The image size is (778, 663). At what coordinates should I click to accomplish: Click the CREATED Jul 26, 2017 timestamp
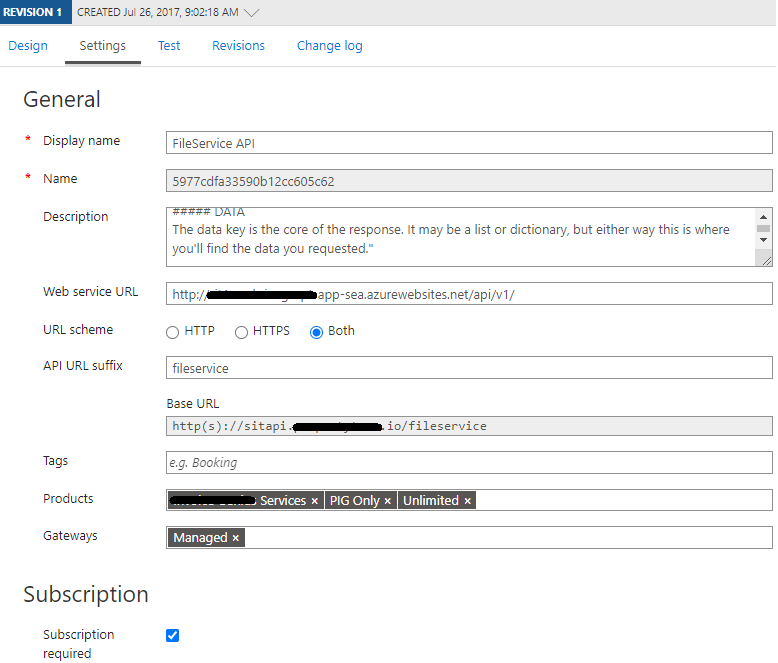158,12
